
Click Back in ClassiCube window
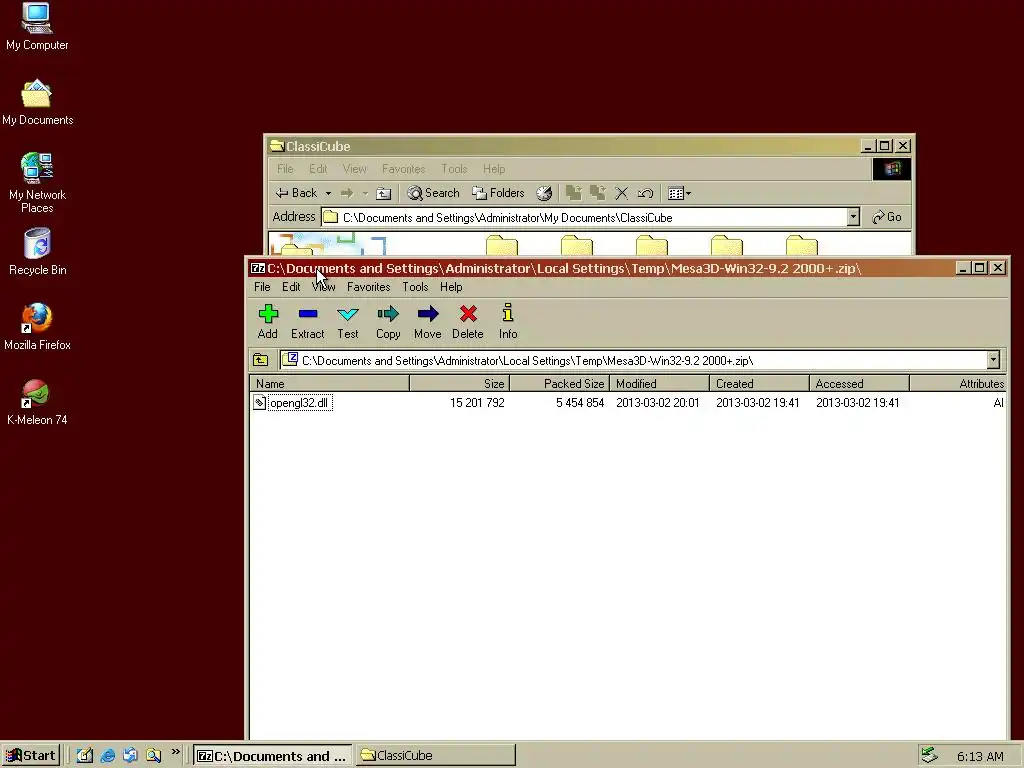coord(297,193)
